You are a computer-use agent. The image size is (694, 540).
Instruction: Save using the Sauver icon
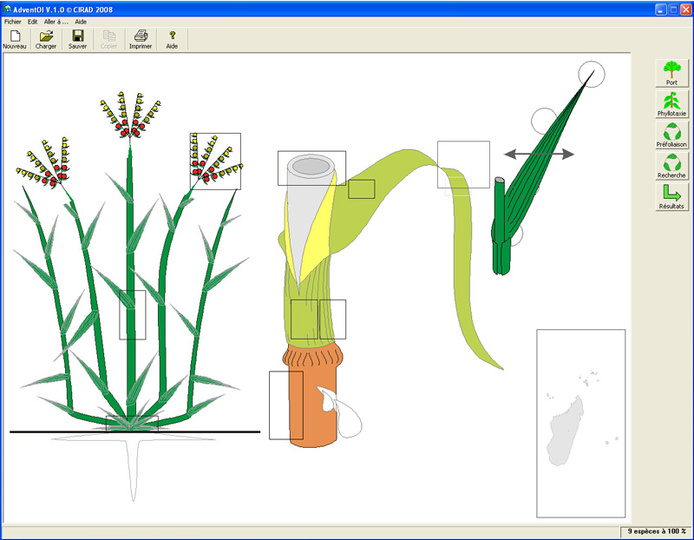click(x=77, y=39)
